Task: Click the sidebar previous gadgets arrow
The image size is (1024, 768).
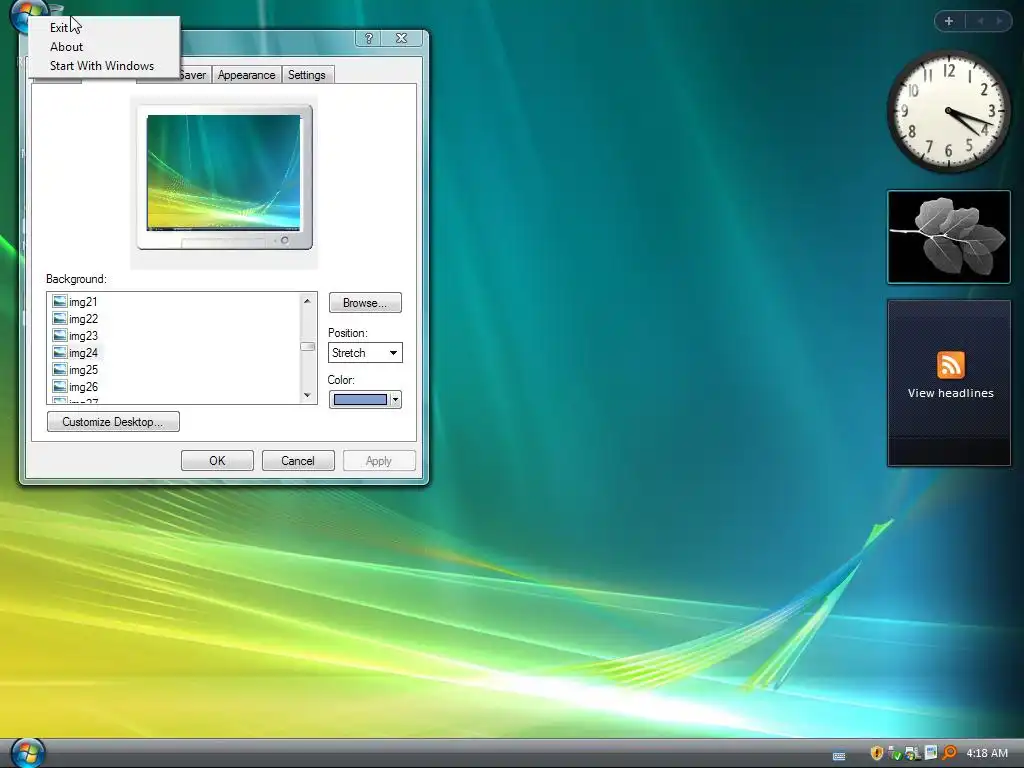Action: 980,21
